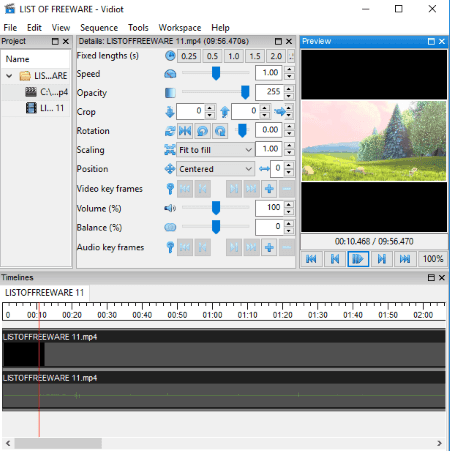Collapse the LIS...ARE project folder
The width and height of the screenshot is (450, 451).
click(x=9, y=76)
